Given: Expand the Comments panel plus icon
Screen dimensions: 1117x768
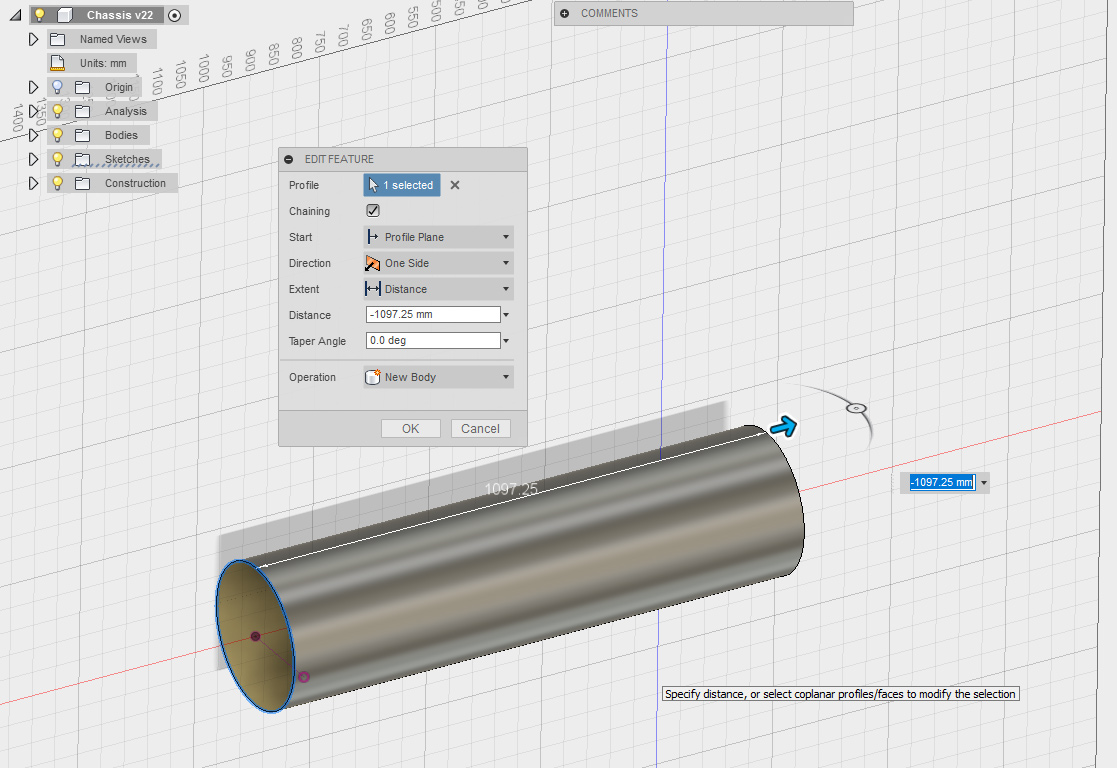Looking at the screenshot, I should 565,13.
